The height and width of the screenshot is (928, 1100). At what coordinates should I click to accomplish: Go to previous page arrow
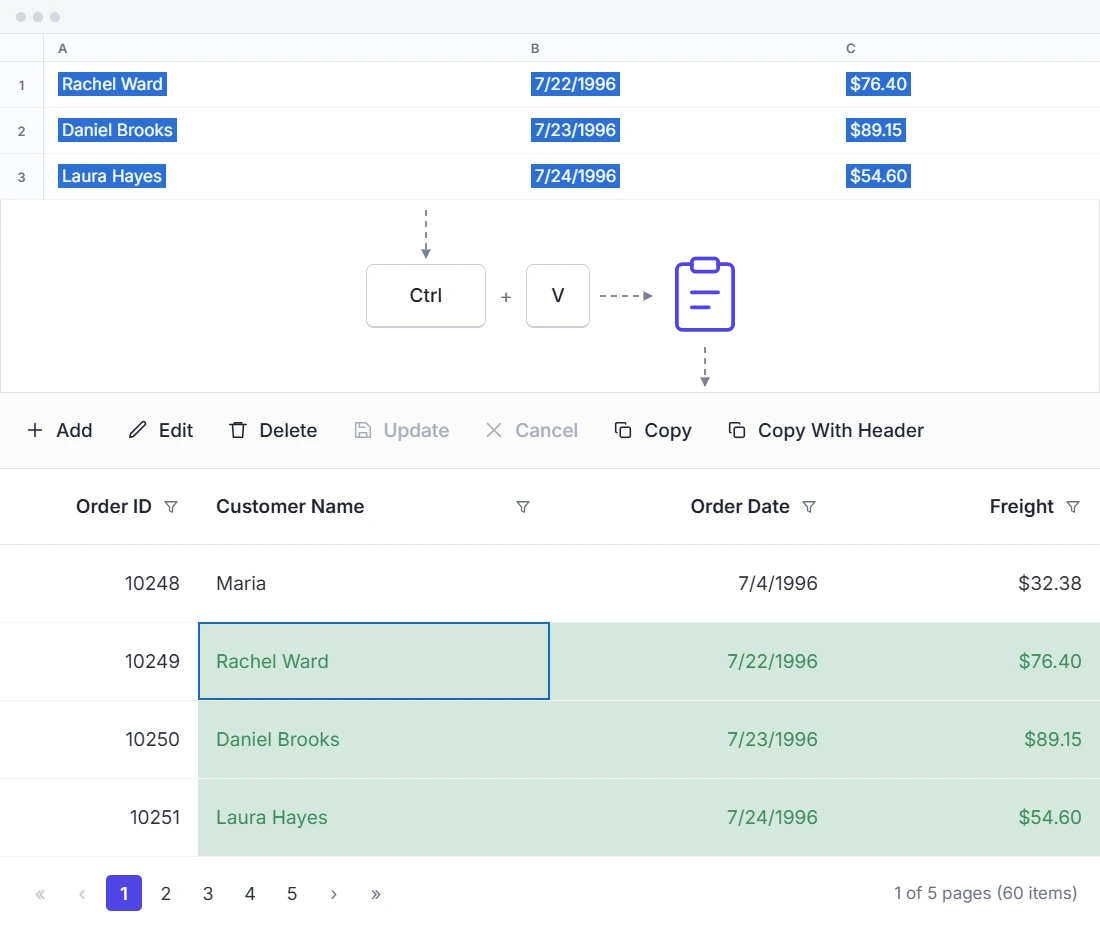coord(82,893)
